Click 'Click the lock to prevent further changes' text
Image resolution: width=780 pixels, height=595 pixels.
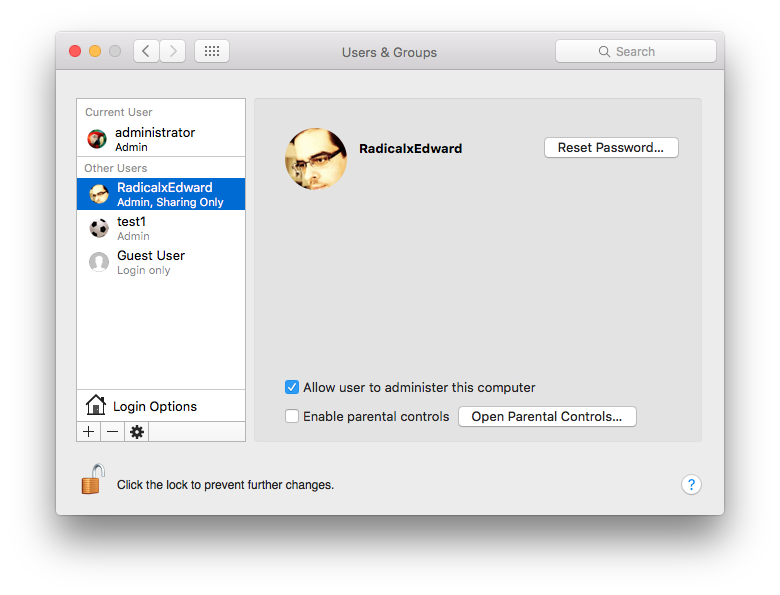pos(225,485)
